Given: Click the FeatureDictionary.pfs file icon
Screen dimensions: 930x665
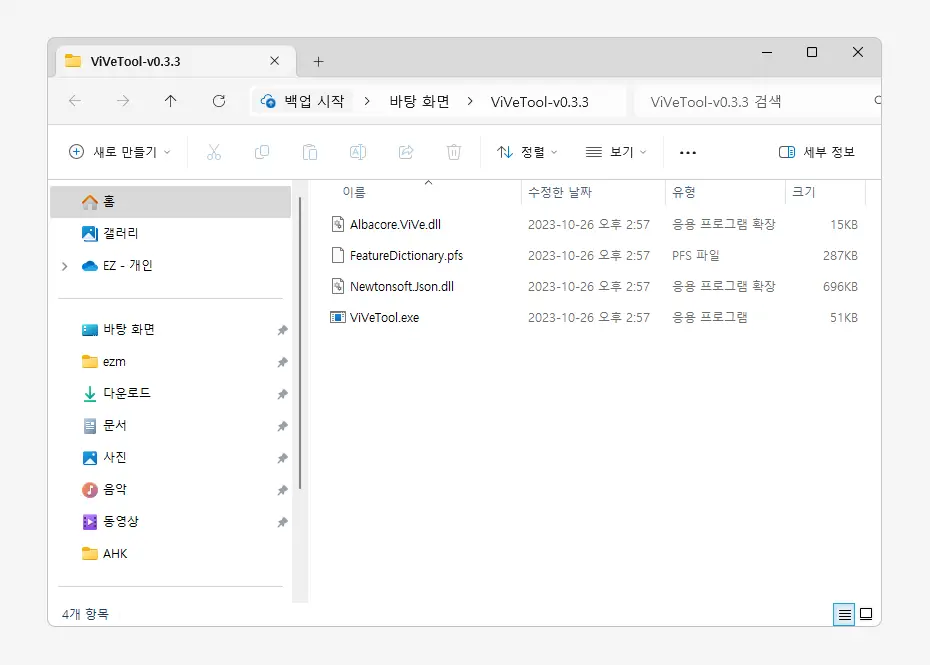Looking at the screenshot, I should point(337,255).
